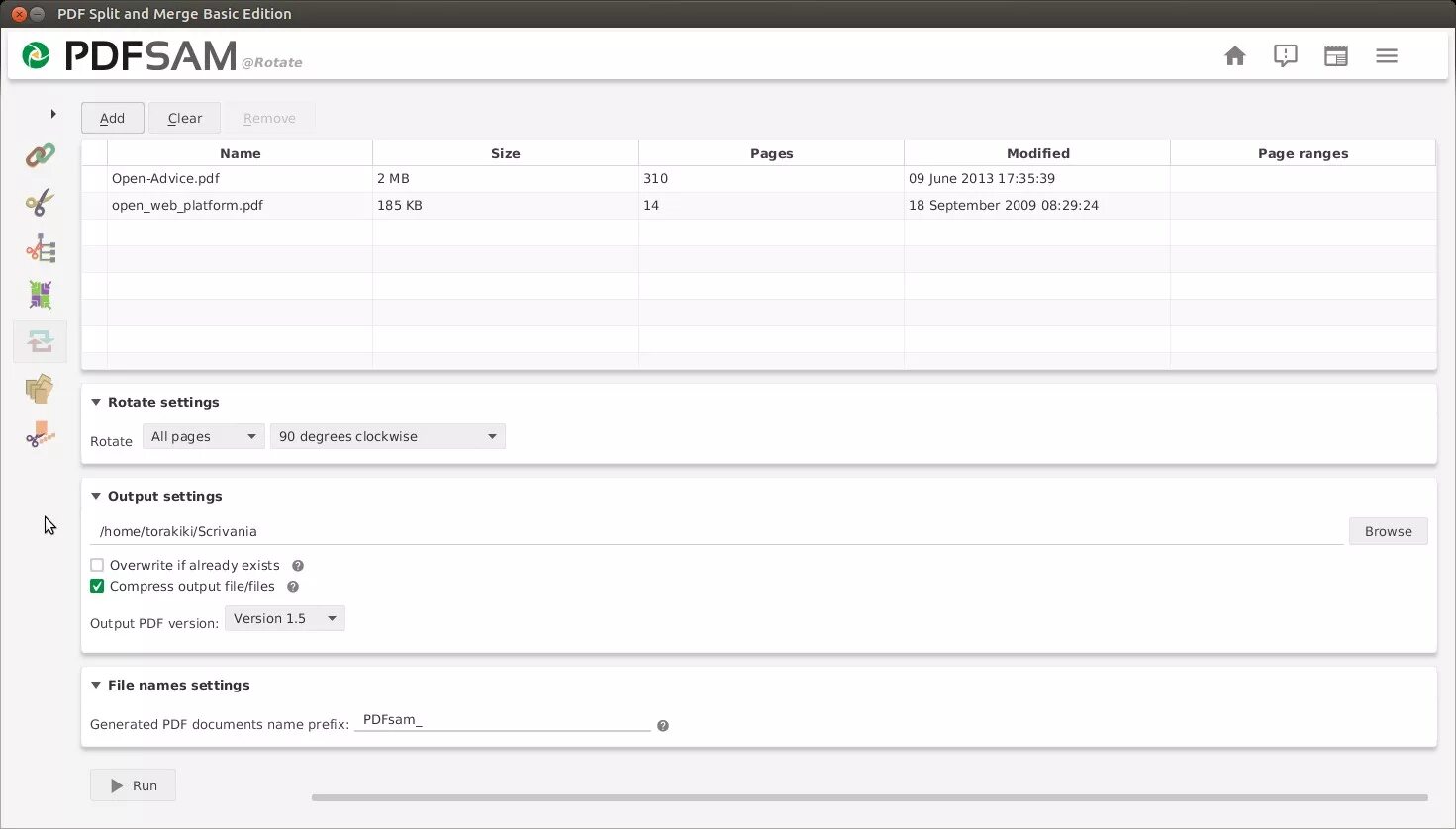This screenshot has height=829, width=1456.
Task: Open the Version 1.5 dropdown
Action: [x=285, y=618]
